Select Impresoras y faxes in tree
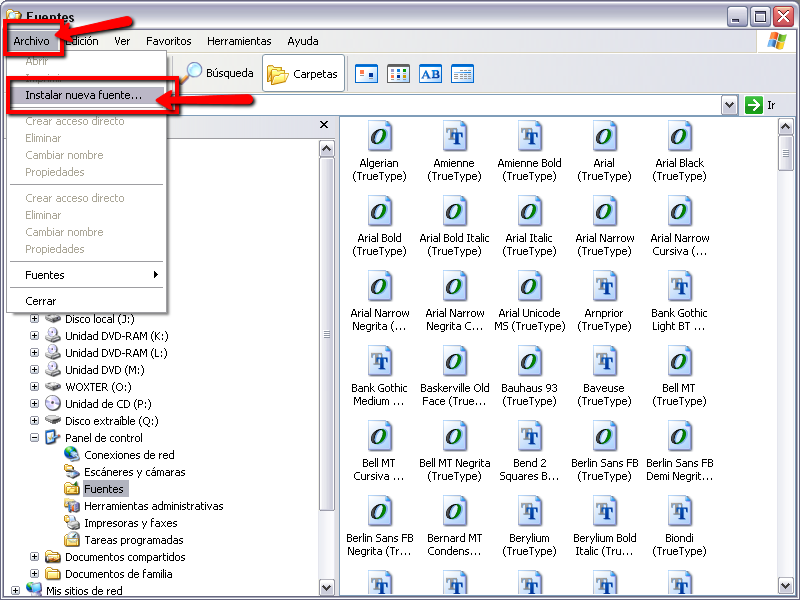 [131, 523]
